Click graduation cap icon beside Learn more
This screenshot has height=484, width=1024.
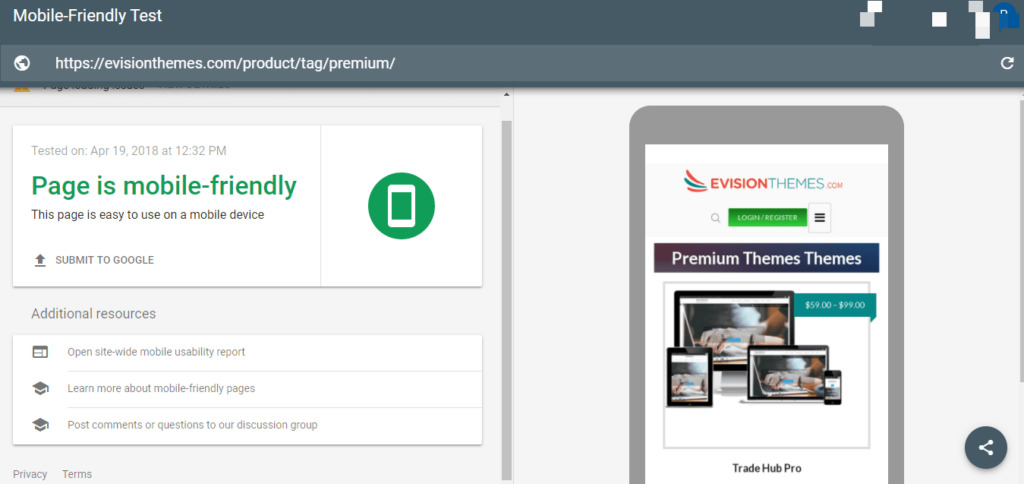point(40,389)
